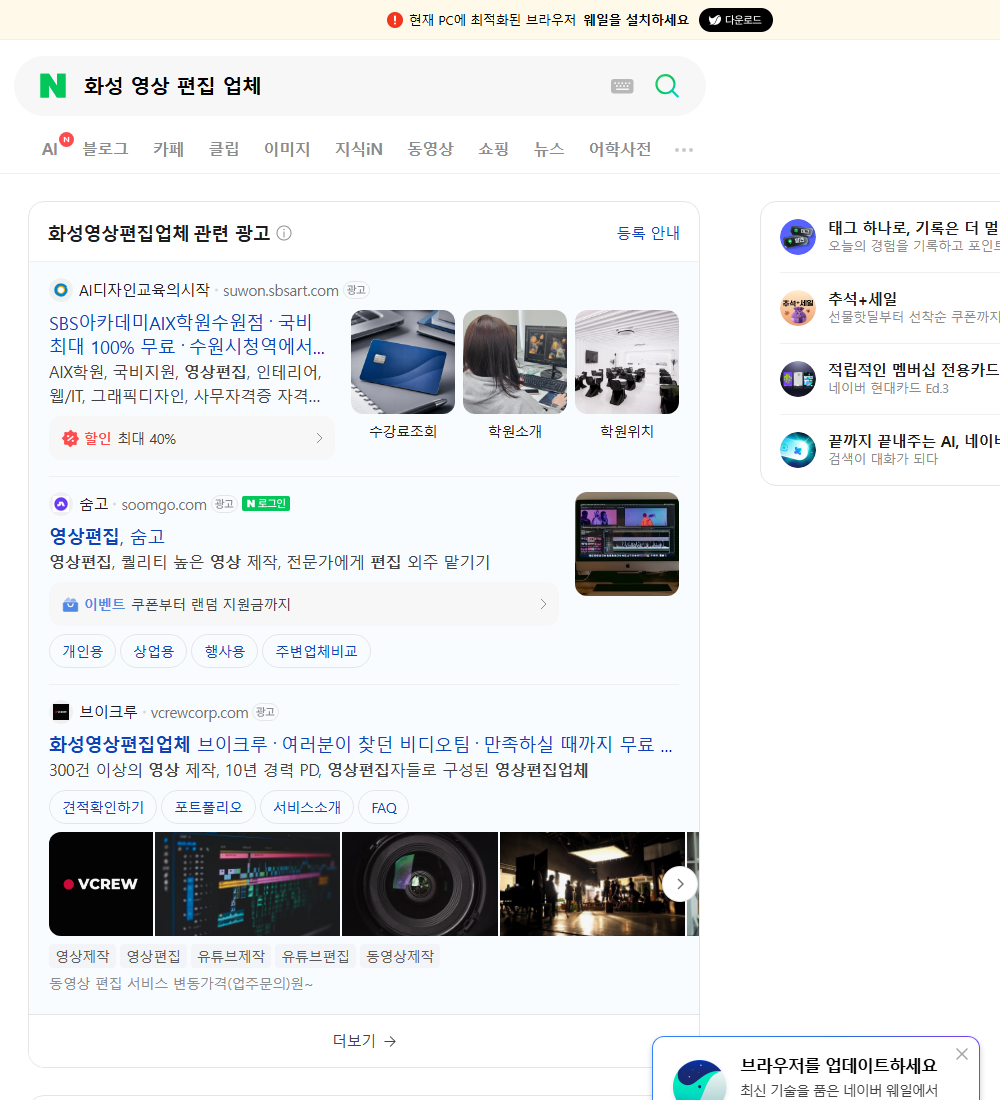Switch to the 지식iN tab

359,149
